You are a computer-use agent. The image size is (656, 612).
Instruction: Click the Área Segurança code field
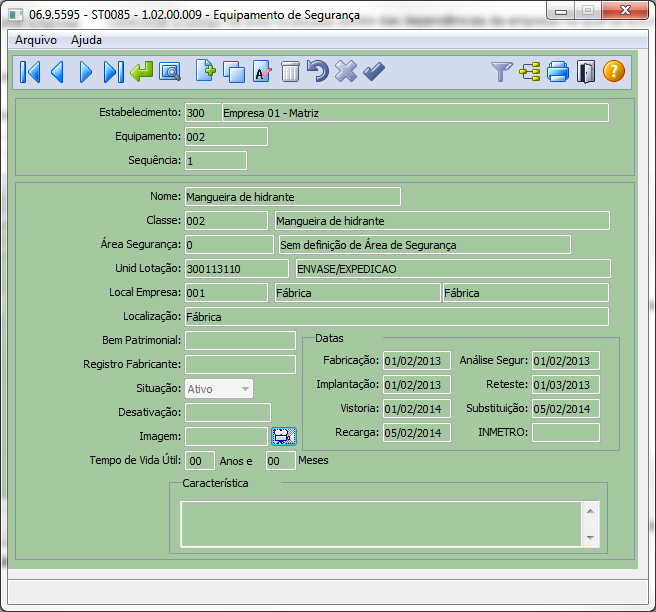click(229, 245)
